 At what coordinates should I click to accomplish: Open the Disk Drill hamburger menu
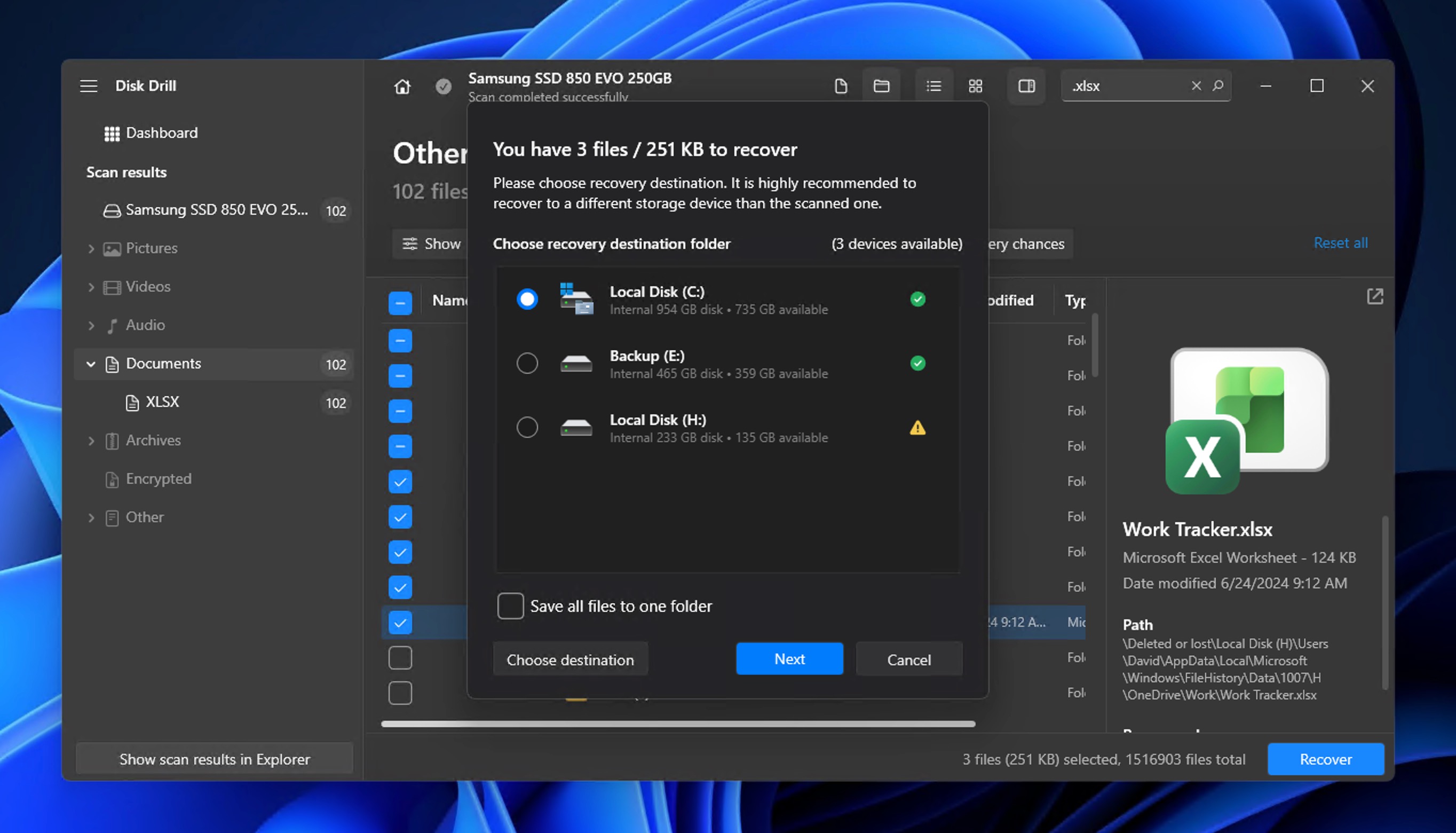[89, 86]
